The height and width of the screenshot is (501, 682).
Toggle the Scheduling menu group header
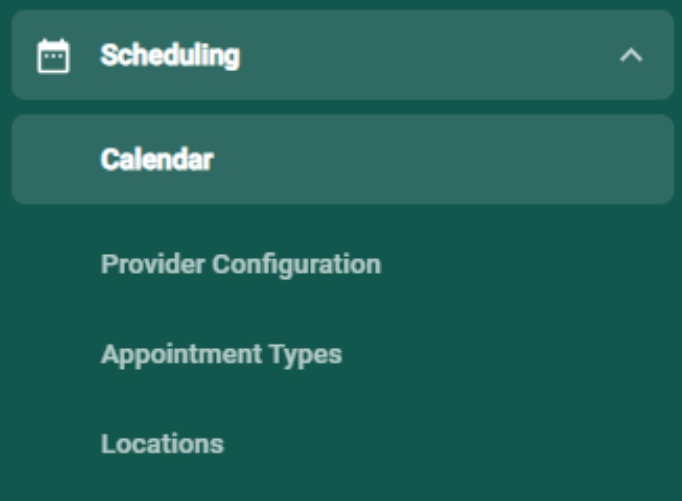[343, 55]
